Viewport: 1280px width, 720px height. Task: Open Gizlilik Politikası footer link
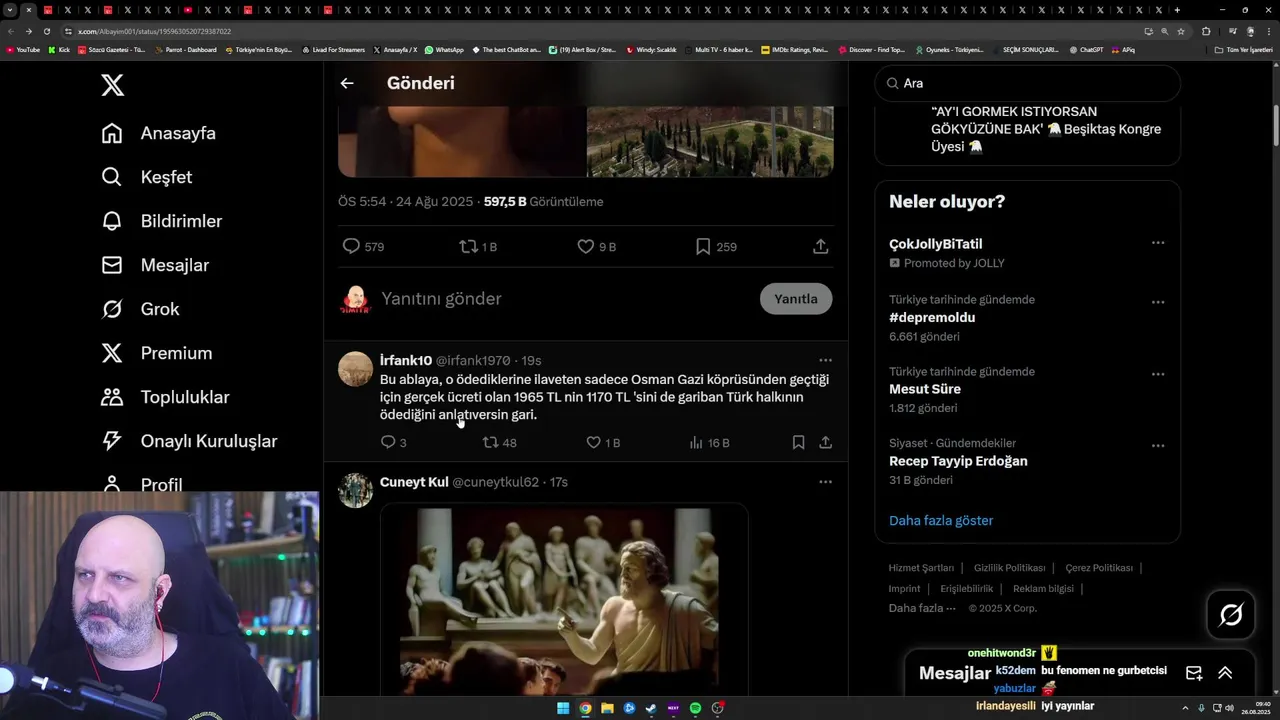(1009, 567)
